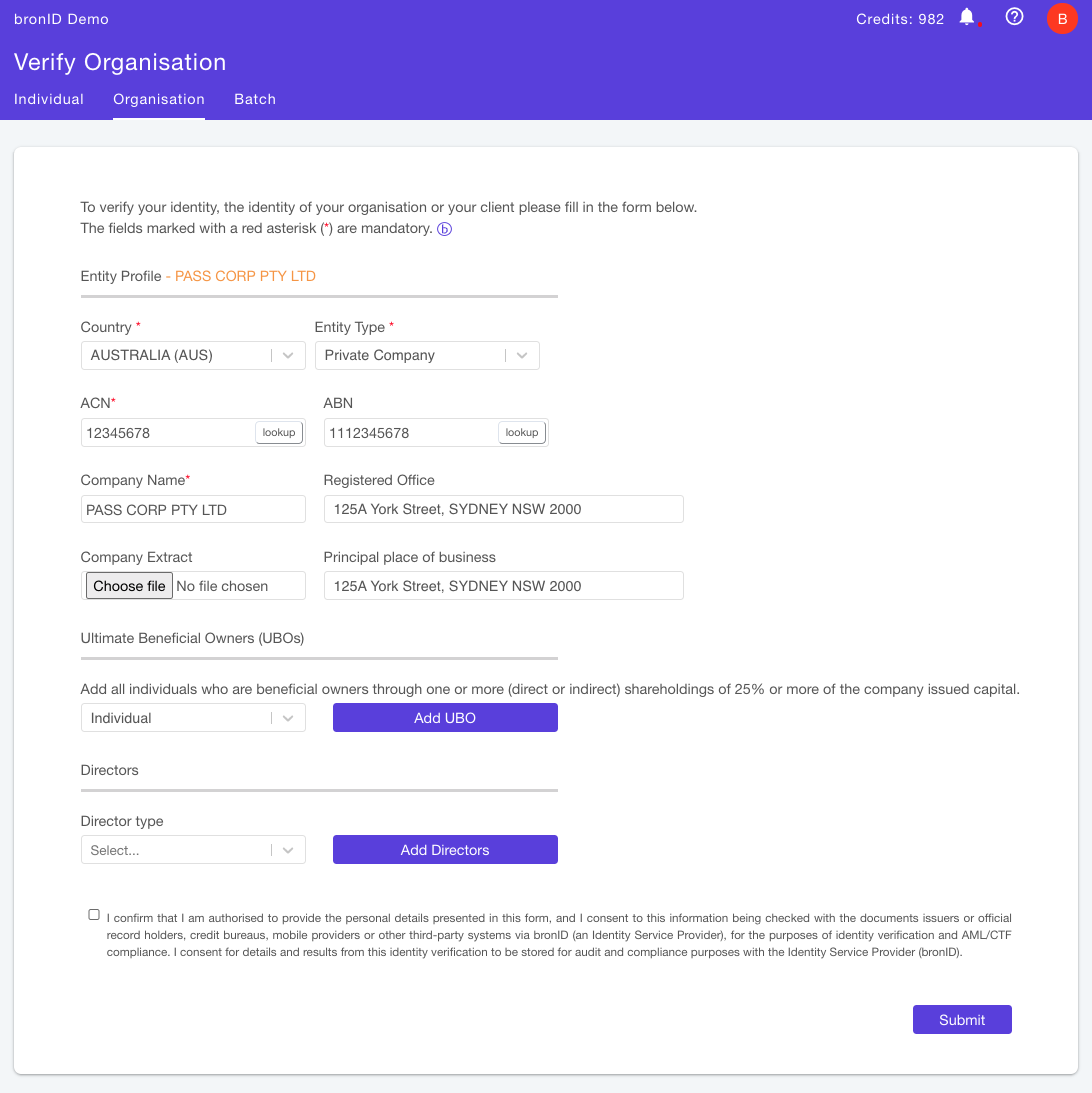Select the Organisation tab
This screenshot has width=1092, height=1093.
(159, 99)
